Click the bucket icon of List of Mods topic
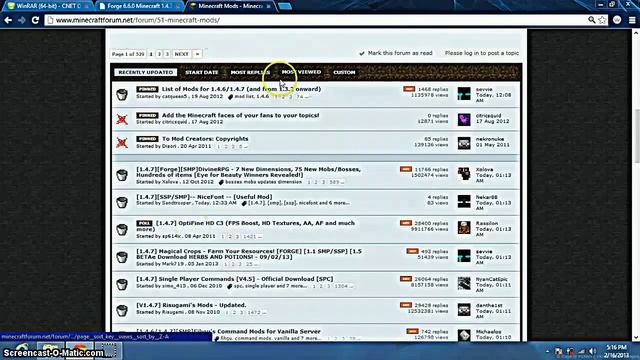Image resolution: width=640 pixels, height=360 pixels. point(122,94)
